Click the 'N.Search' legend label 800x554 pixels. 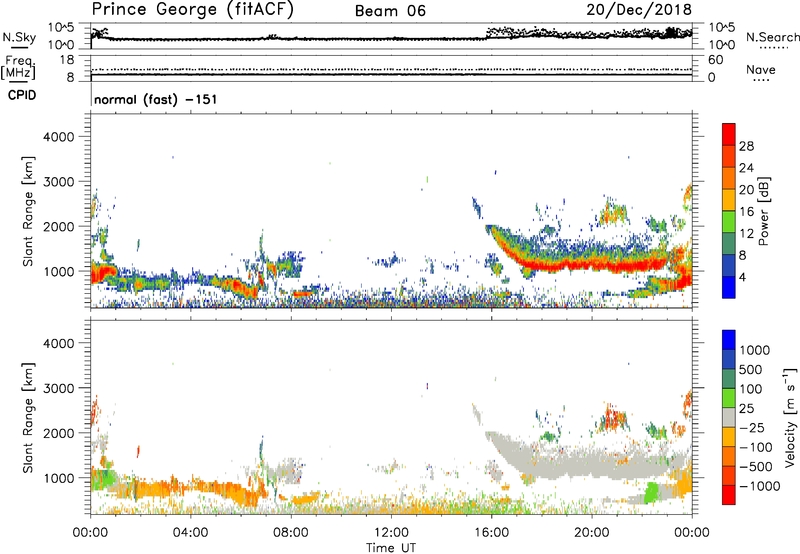773,37
